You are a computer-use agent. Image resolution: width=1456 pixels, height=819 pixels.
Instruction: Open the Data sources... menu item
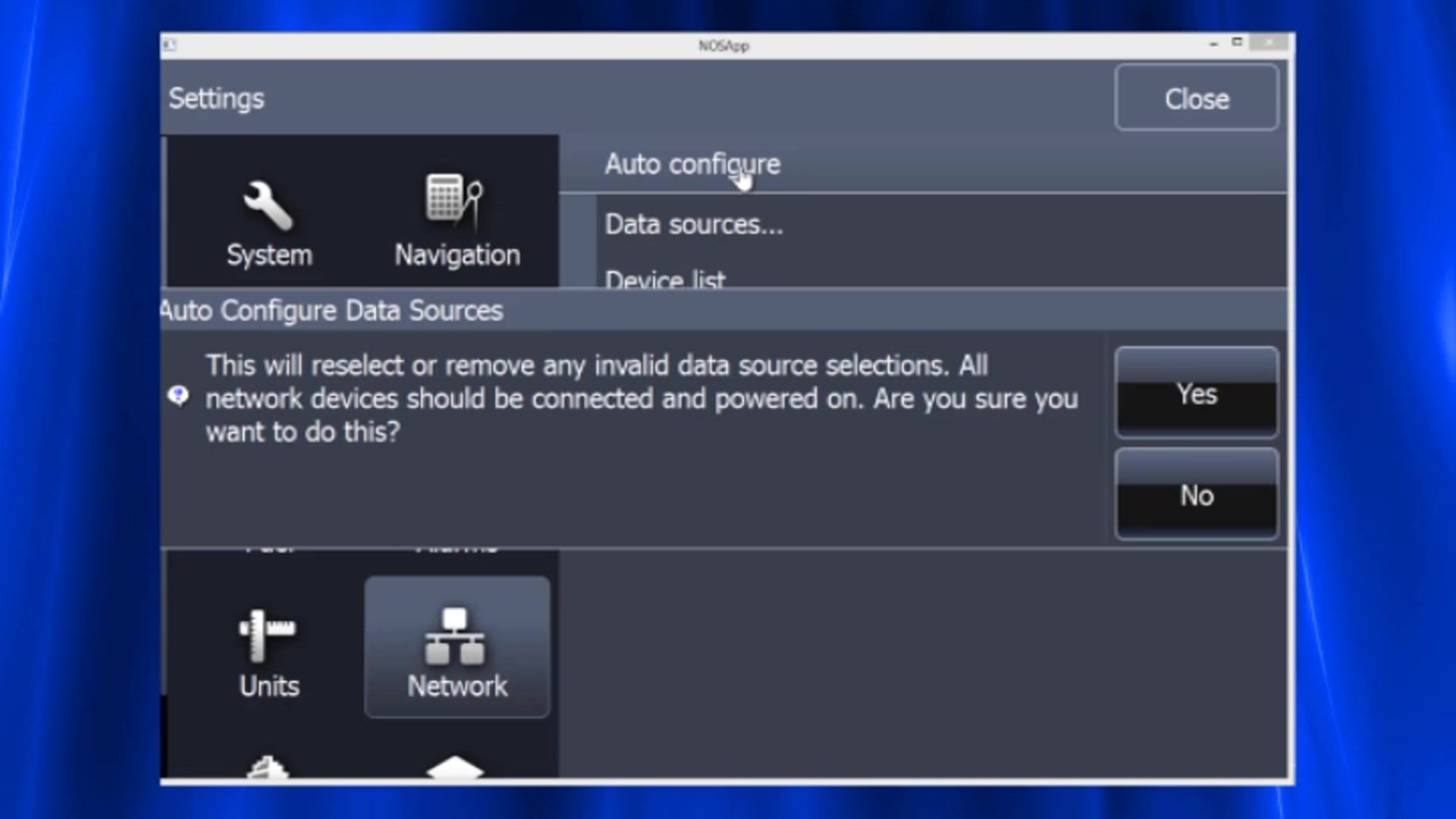(x=693, y=224)
